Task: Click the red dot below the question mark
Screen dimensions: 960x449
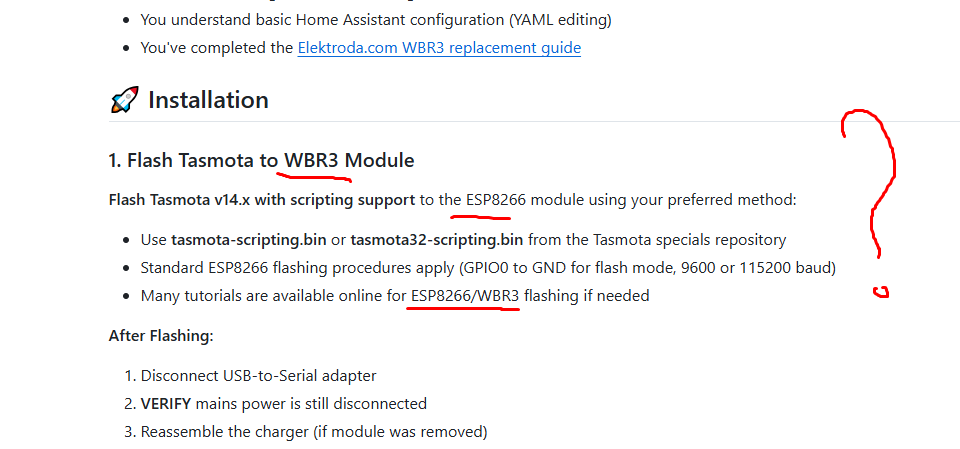Action: pos(881,292)
